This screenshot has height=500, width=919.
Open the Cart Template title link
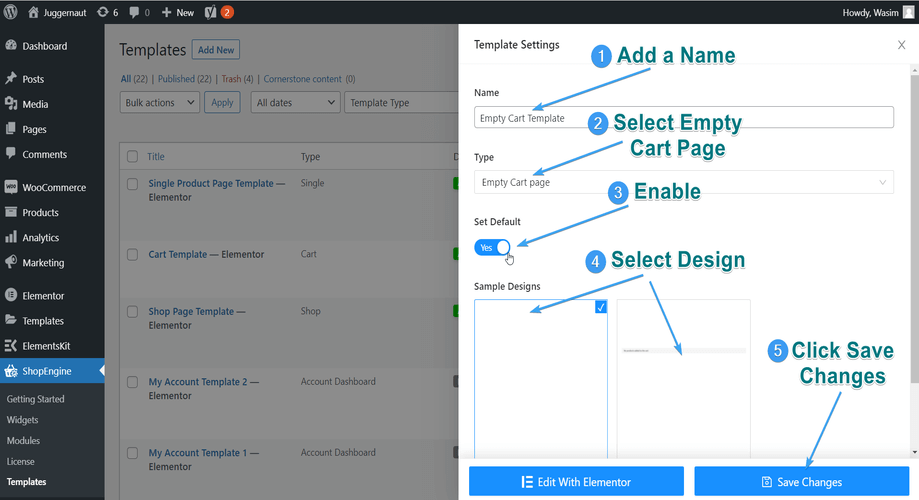pyautogui.click(x=178, y=254)
